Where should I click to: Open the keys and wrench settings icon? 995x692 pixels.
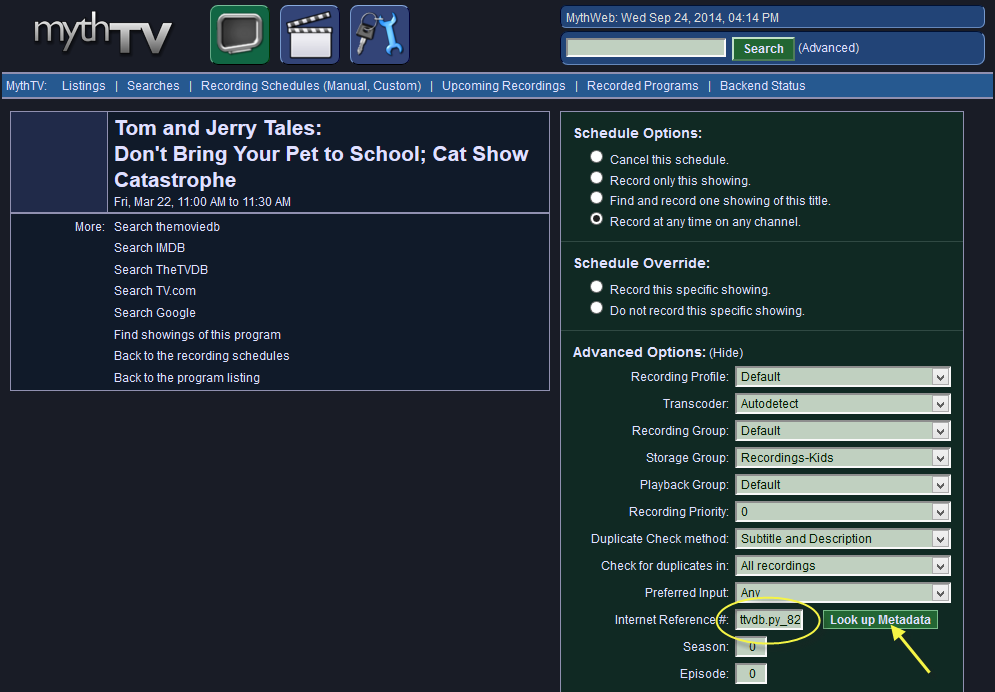379,35
